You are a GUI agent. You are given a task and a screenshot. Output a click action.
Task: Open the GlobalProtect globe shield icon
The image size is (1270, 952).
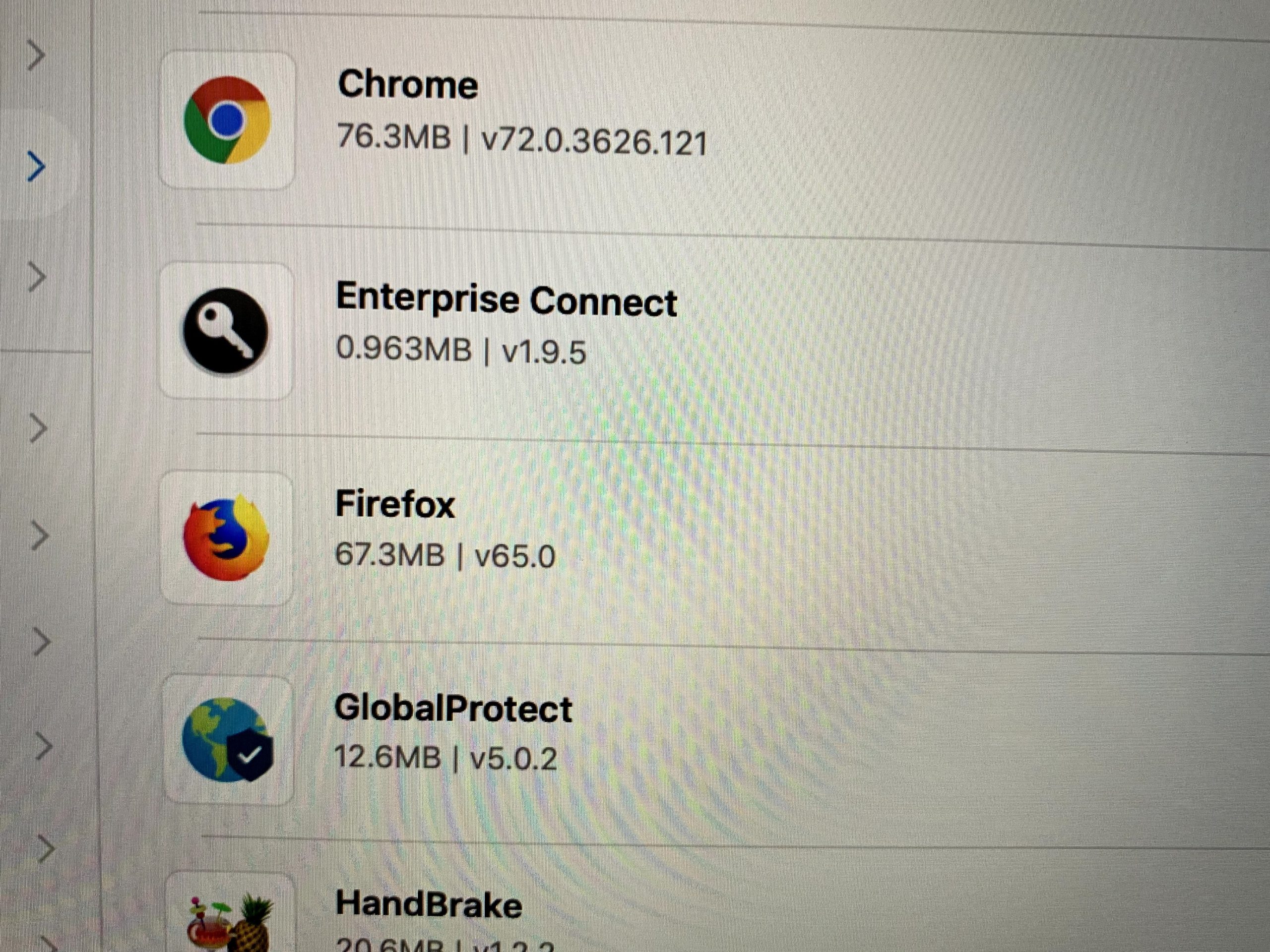227,740
